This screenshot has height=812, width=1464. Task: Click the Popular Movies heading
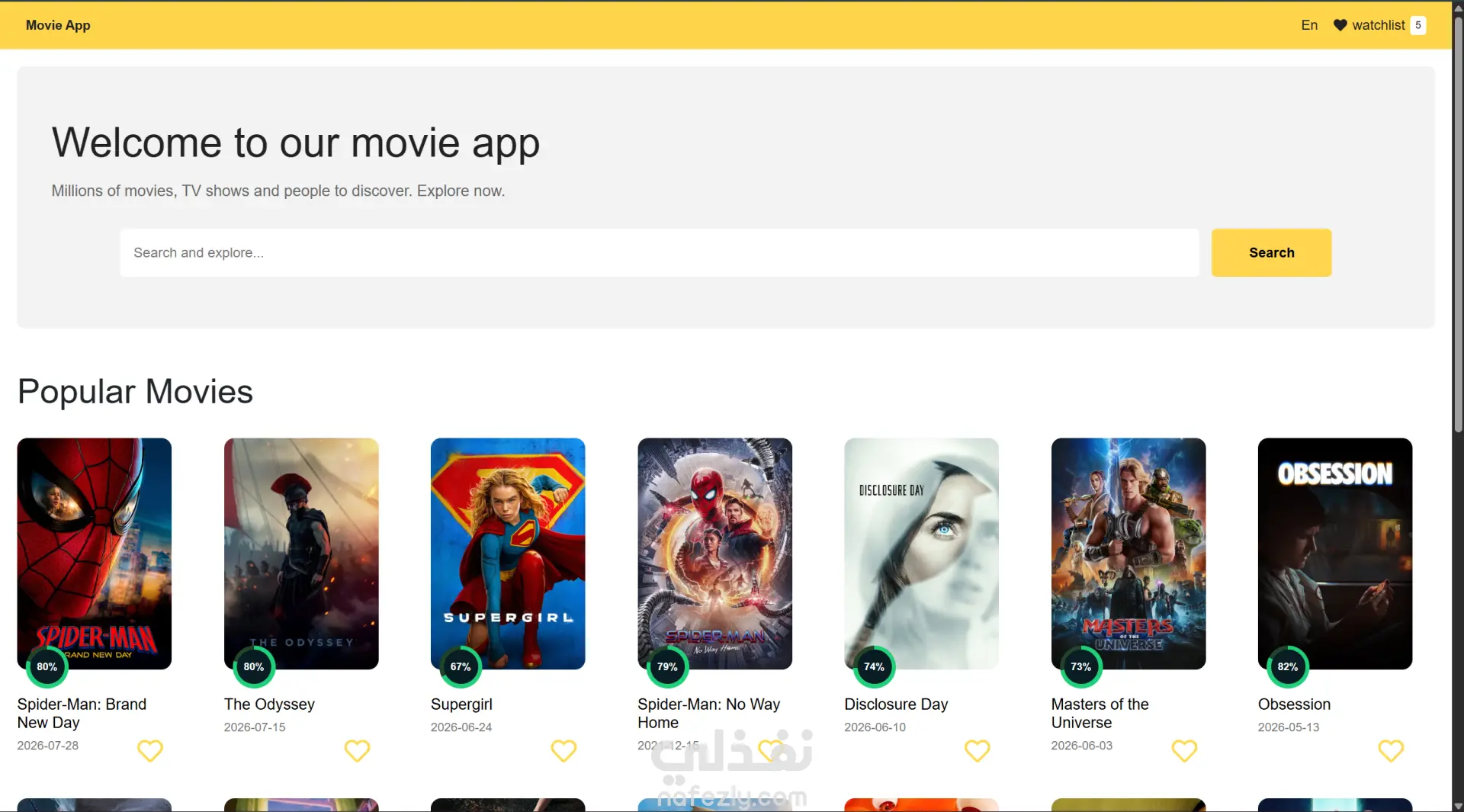135,392
